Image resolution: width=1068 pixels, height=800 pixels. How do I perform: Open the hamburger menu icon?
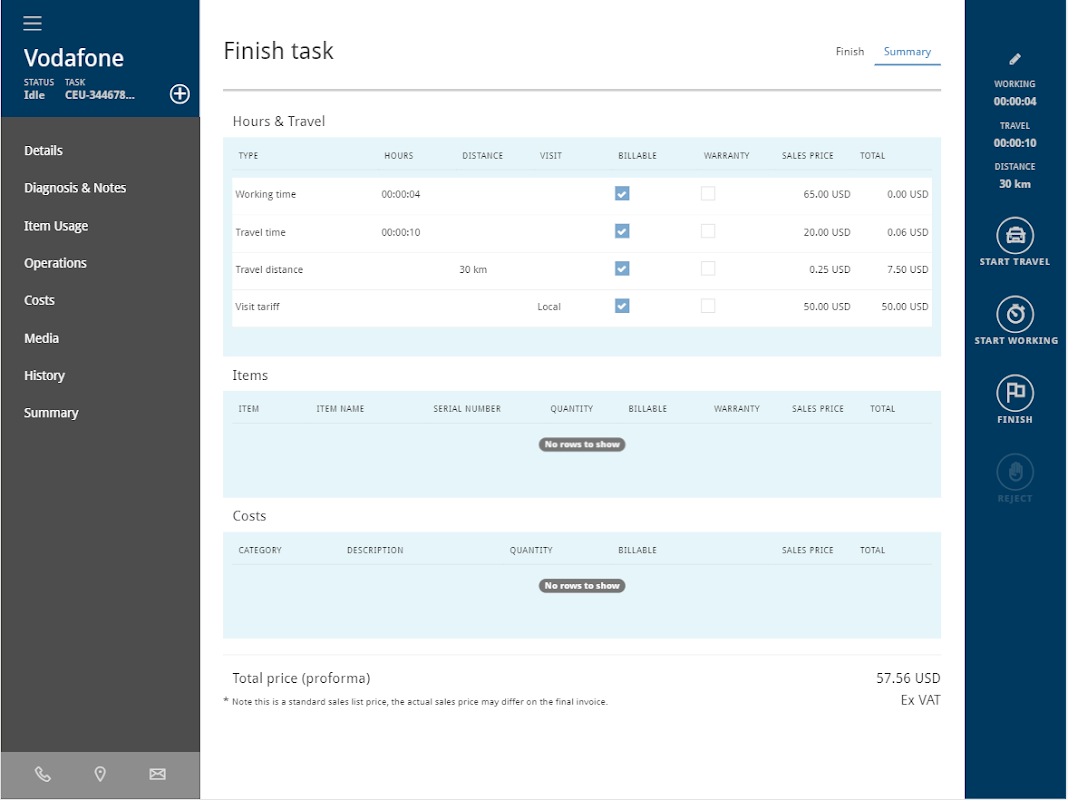pyautogui.click(x=32, y=23)
